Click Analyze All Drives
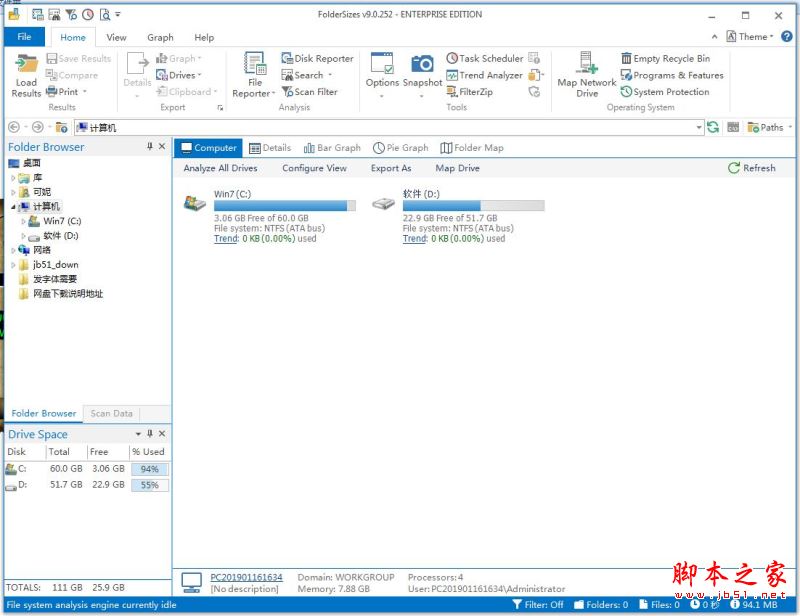 (x=220, y=168)
